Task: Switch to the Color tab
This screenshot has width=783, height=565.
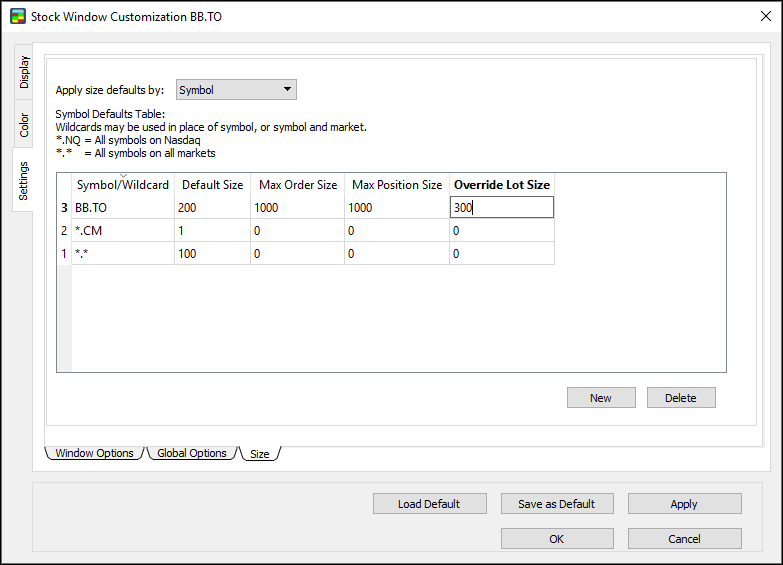Action: [x=24, y=125]
